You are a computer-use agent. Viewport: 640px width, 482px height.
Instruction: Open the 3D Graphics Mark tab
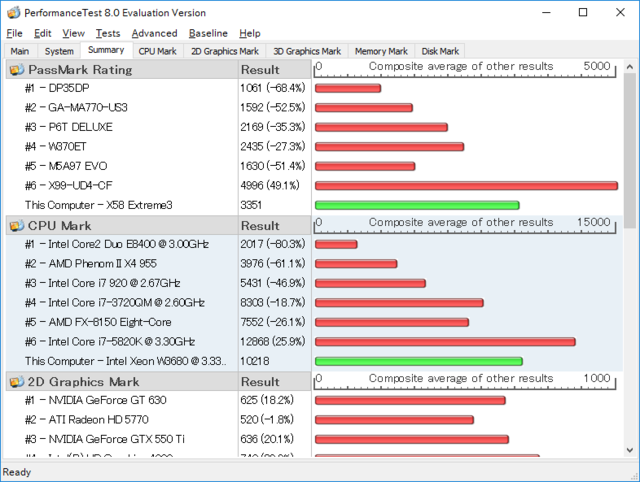(x=307, y=51)
